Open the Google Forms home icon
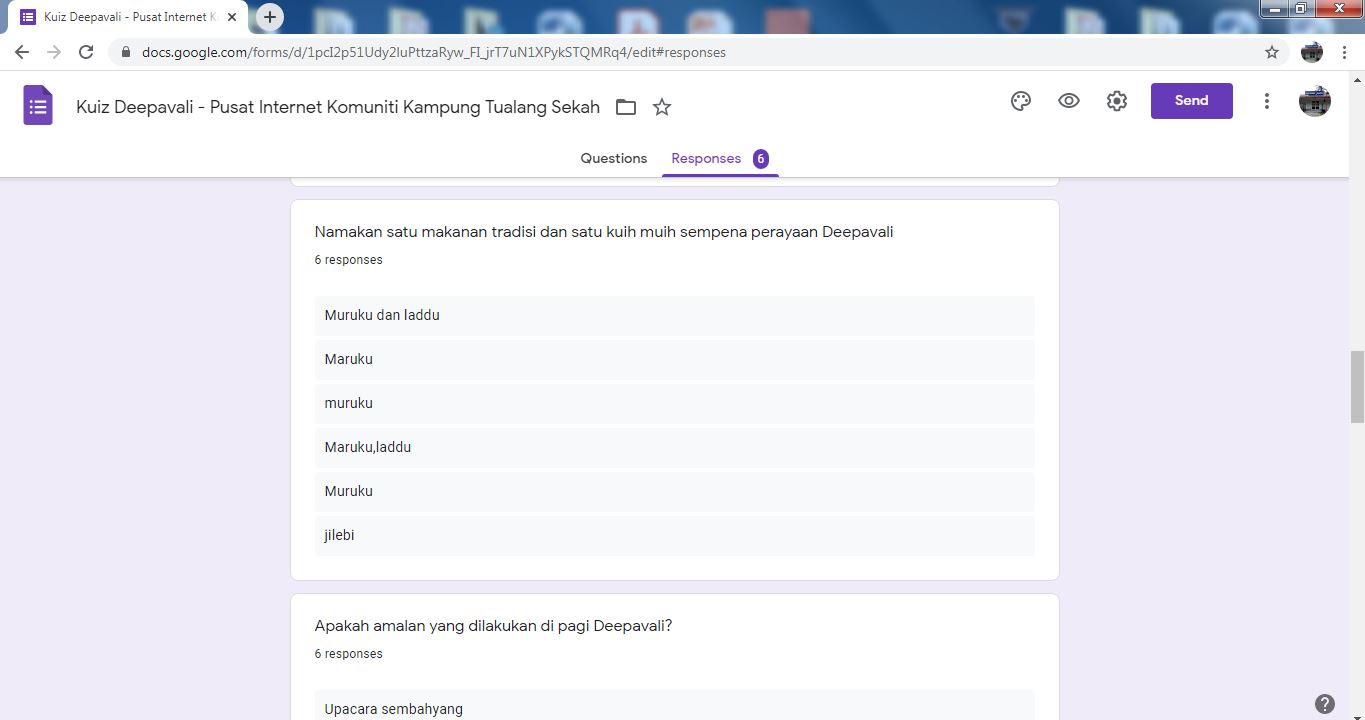Viewport: 1365px width, 720px height. click(x=37, y=106)
